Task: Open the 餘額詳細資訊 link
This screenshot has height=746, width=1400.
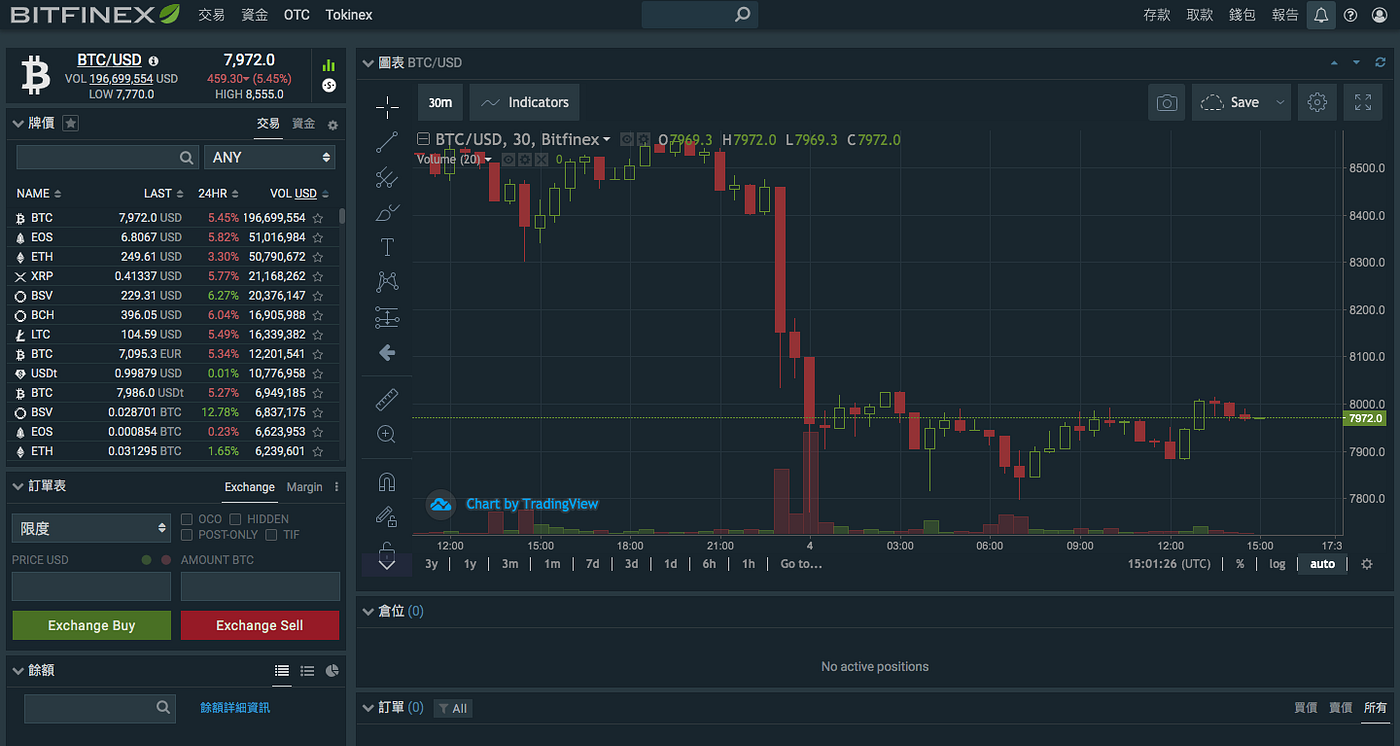Action: [235, 708]
